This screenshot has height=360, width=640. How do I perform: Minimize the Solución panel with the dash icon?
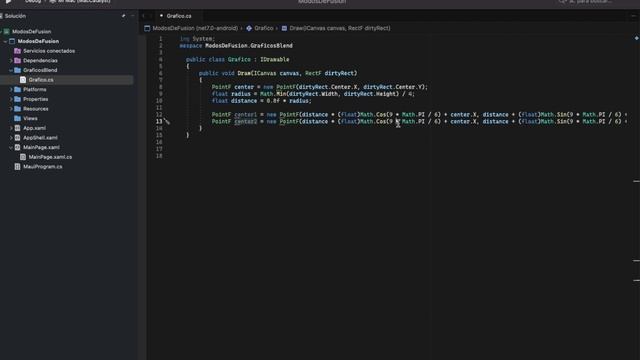pos(133,16)
